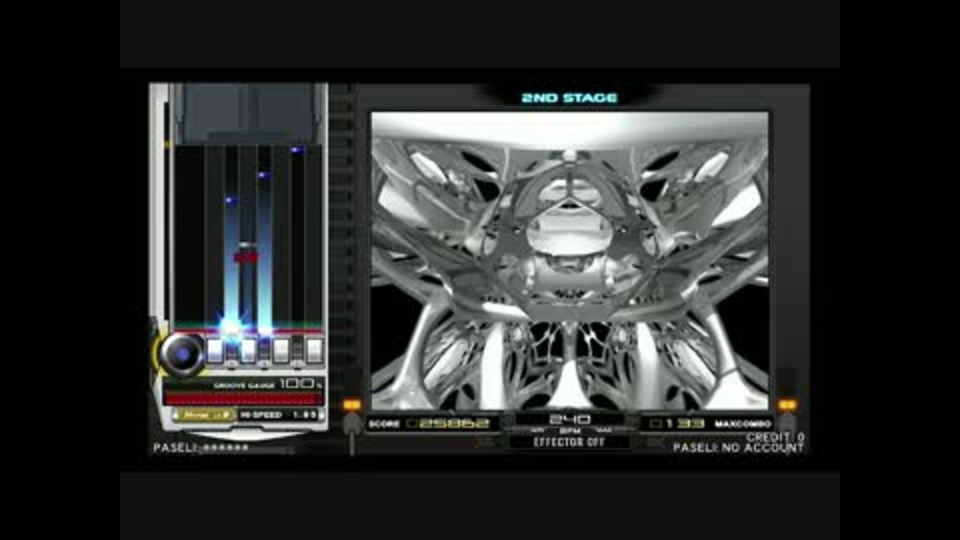
Task: Click the CREDIT: 0 text
Action: 775,437
